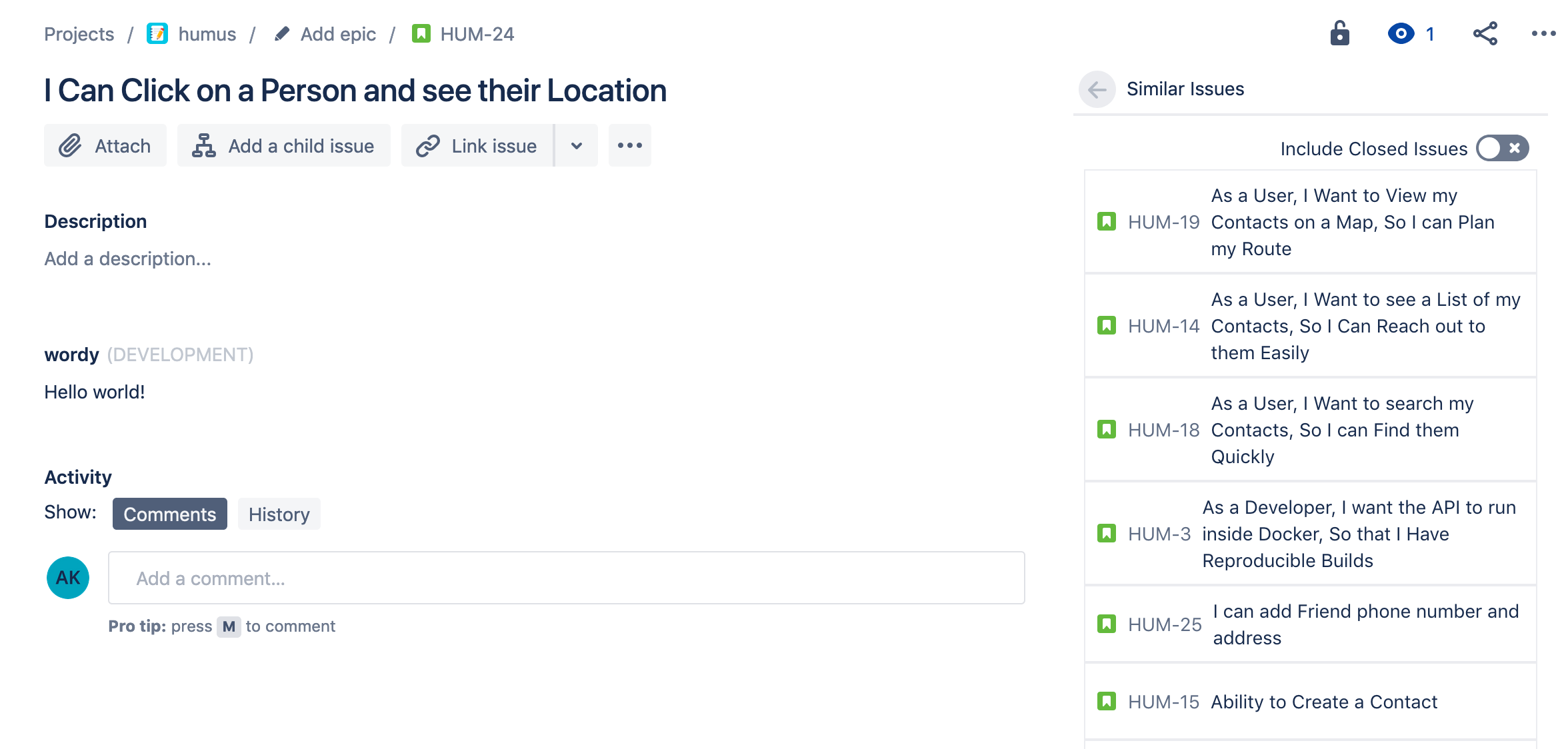Switch to History activity tab
1568x749 pixels.
pyautogui.click(x=279, y=514)
